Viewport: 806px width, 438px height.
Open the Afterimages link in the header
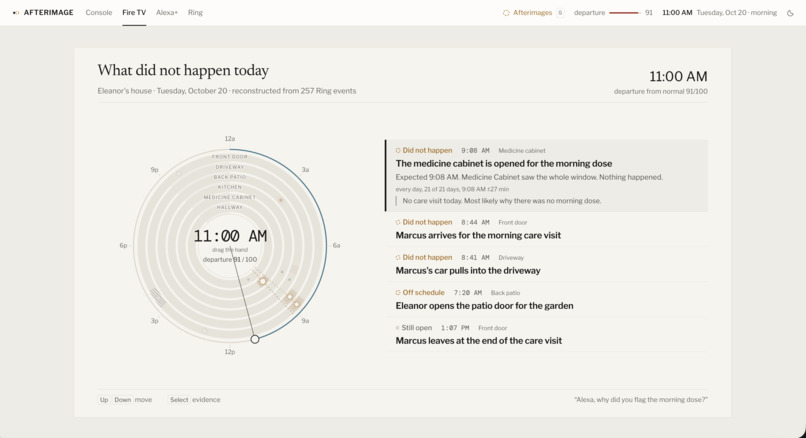click(x=532, y=13)
